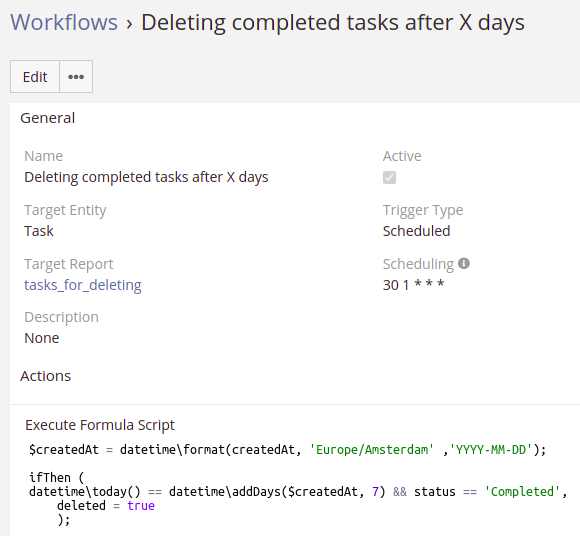Open the tasks_for_deleting target report link
The width and height of the screenshot is (580, 536).
[x=82, y=285]
